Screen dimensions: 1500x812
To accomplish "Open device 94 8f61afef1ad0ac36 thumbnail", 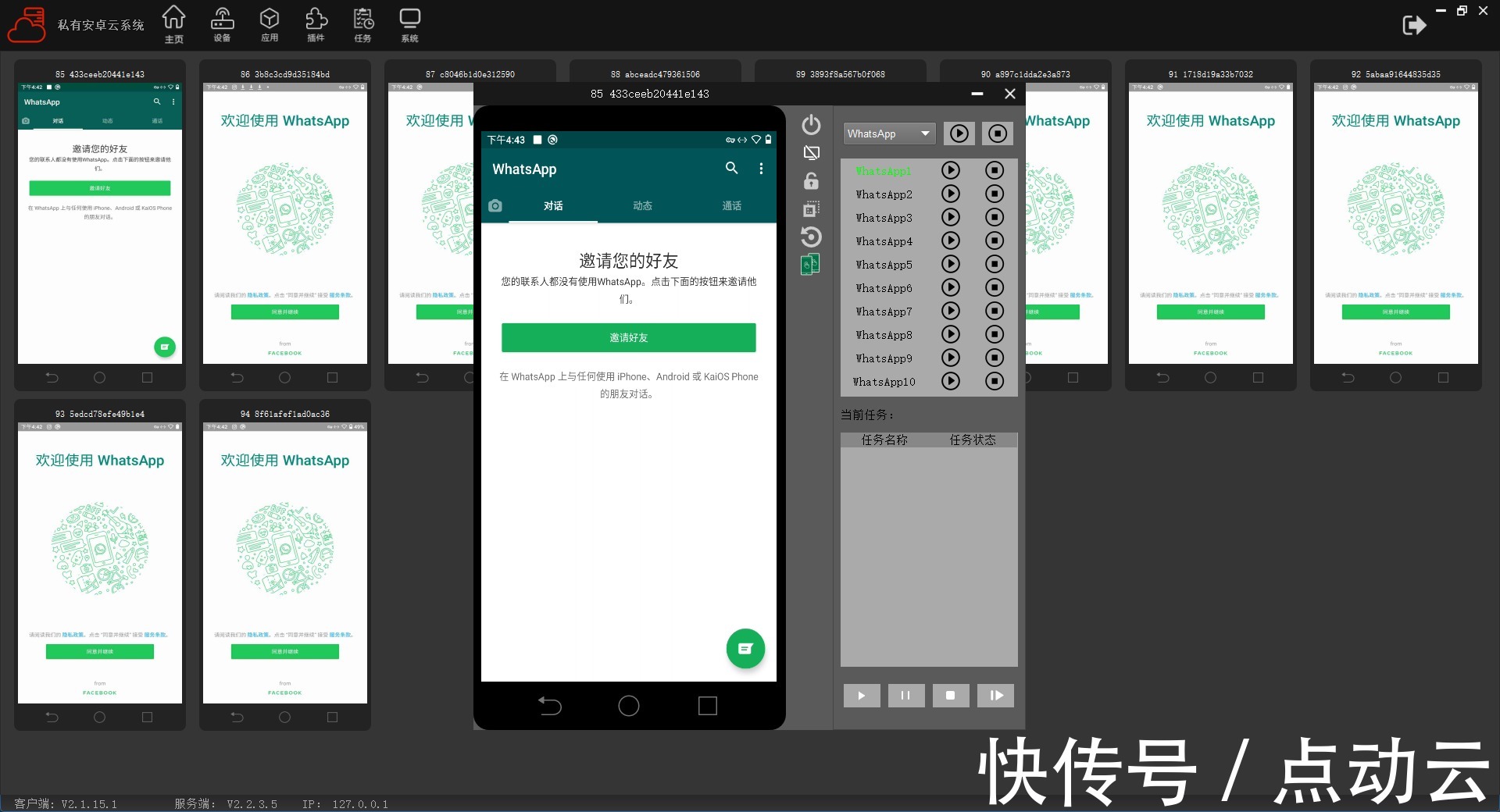I will (285, 563).
